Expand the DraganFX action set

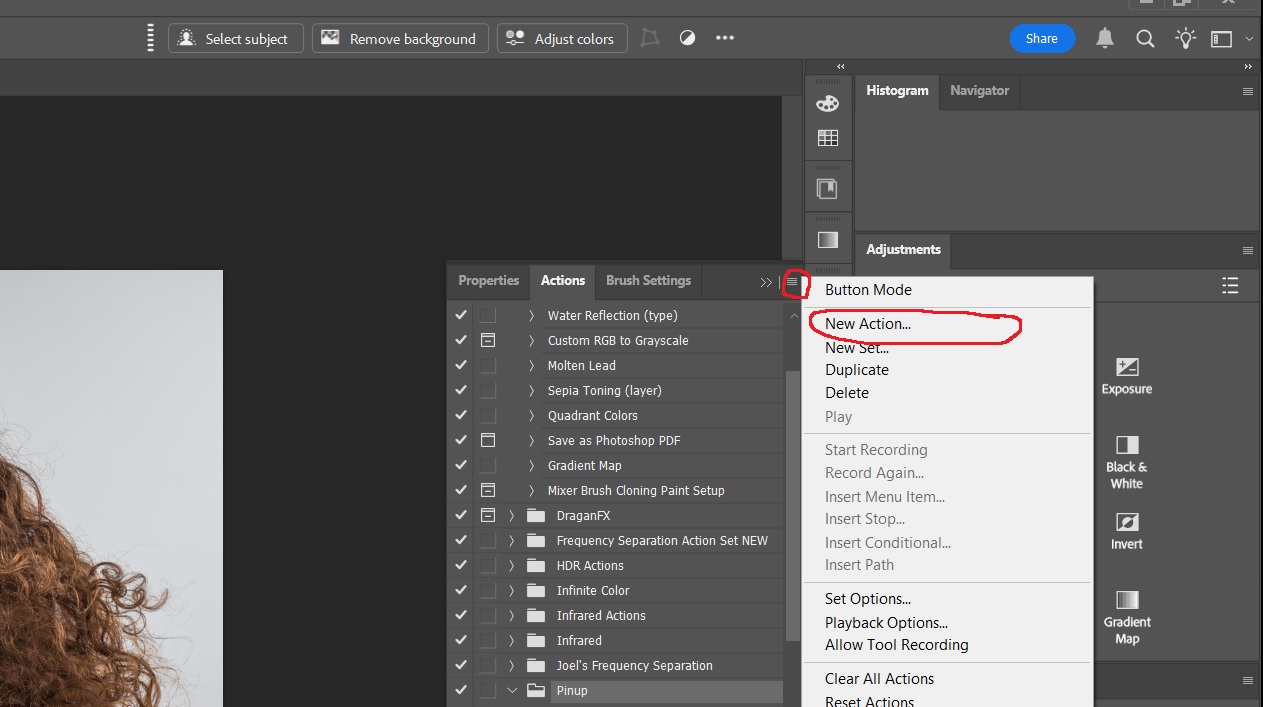point(512,516)
